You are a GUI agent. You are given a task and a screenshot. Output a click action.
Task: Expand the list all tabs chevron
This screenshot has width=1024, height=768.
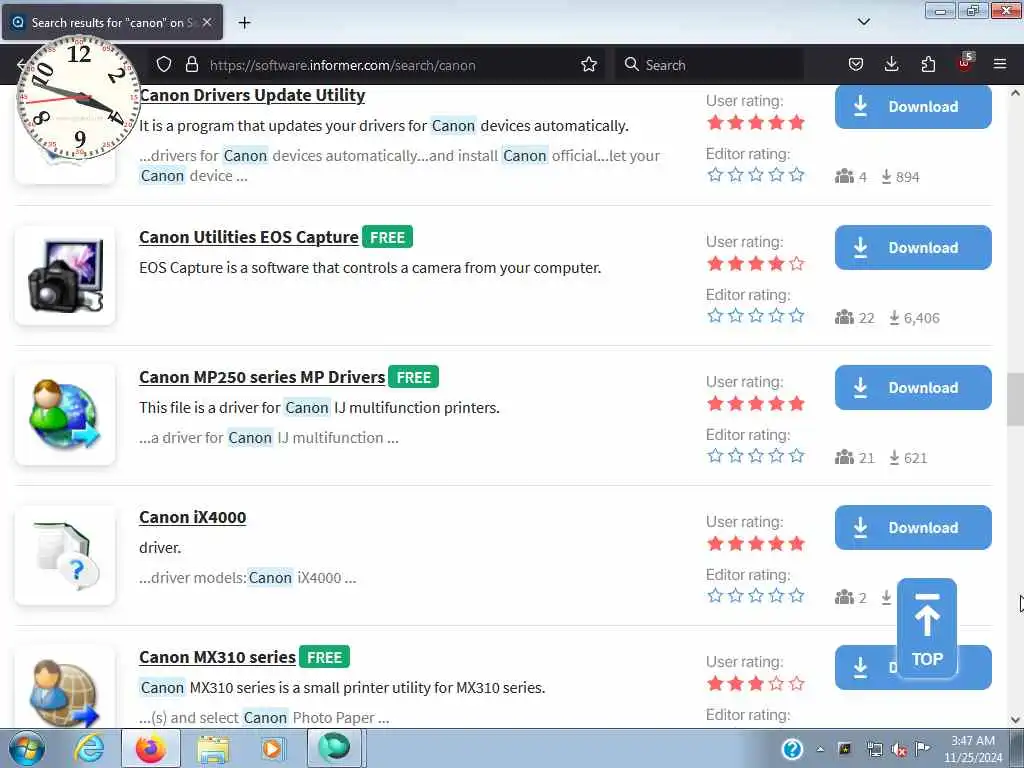point(863,22)
